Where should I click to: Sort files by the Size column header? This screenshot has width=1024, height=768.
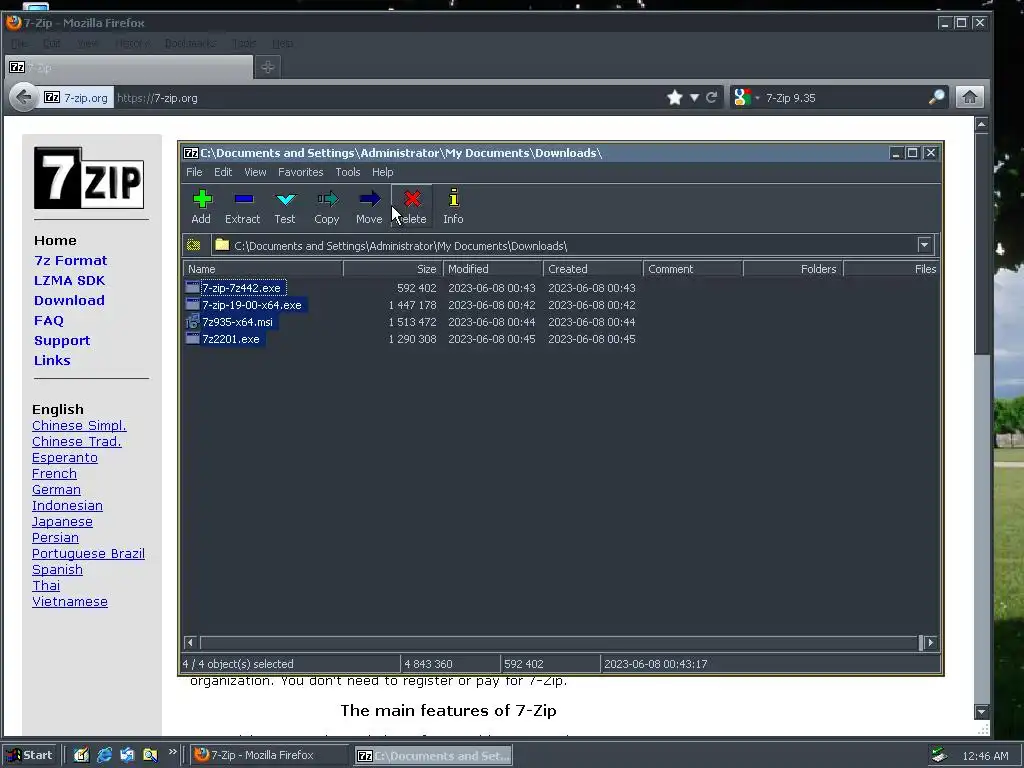[393, 269]
